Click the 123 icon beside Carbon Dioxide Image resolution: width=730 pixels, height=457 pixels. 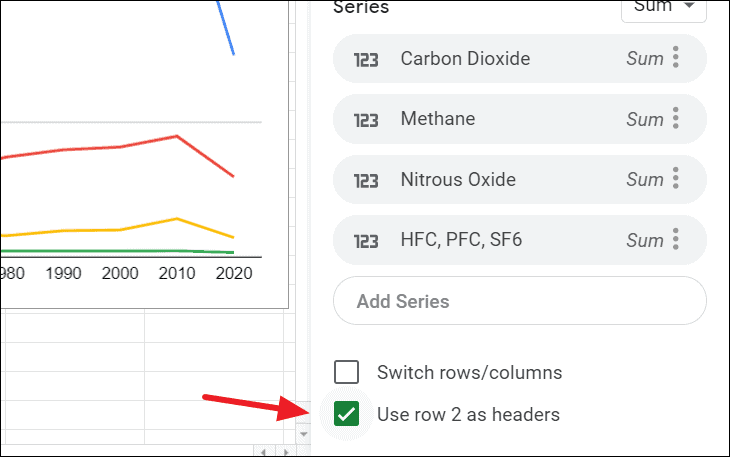pyautogui.click(x=366, y=60)
